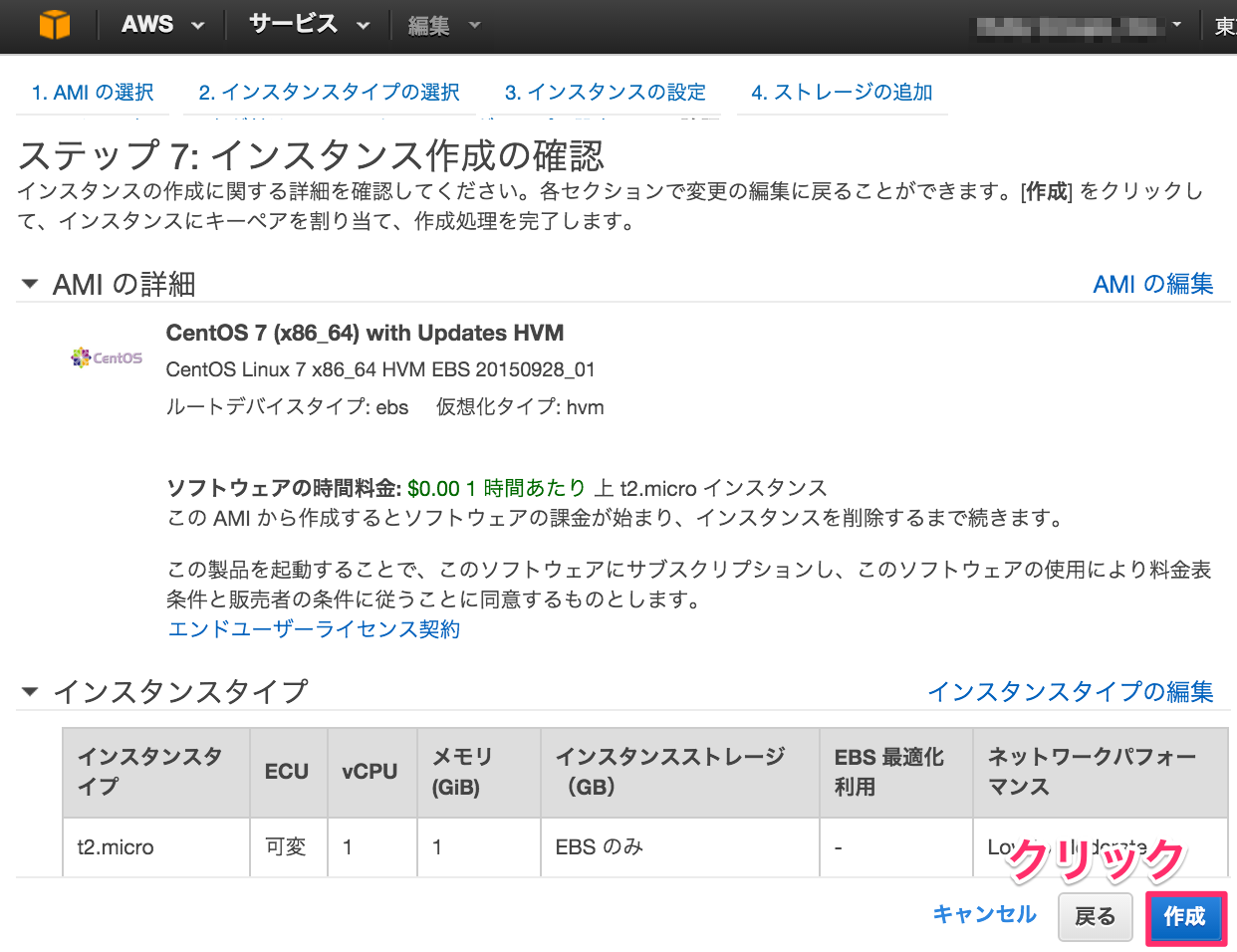The width and height of the screenshot is (1237, 952).
Task: Go to step 1. AMI の選択 tab
Action: (x=93, y=93)
